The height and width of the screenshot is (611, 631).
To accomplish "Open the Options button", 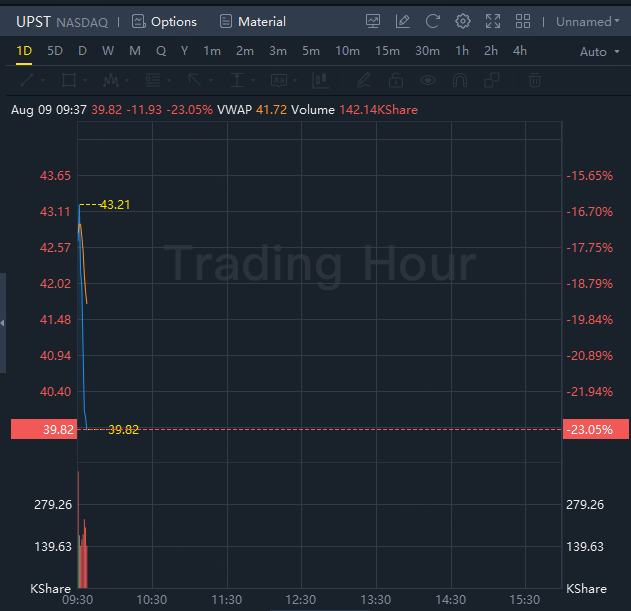I will point(165,21).
